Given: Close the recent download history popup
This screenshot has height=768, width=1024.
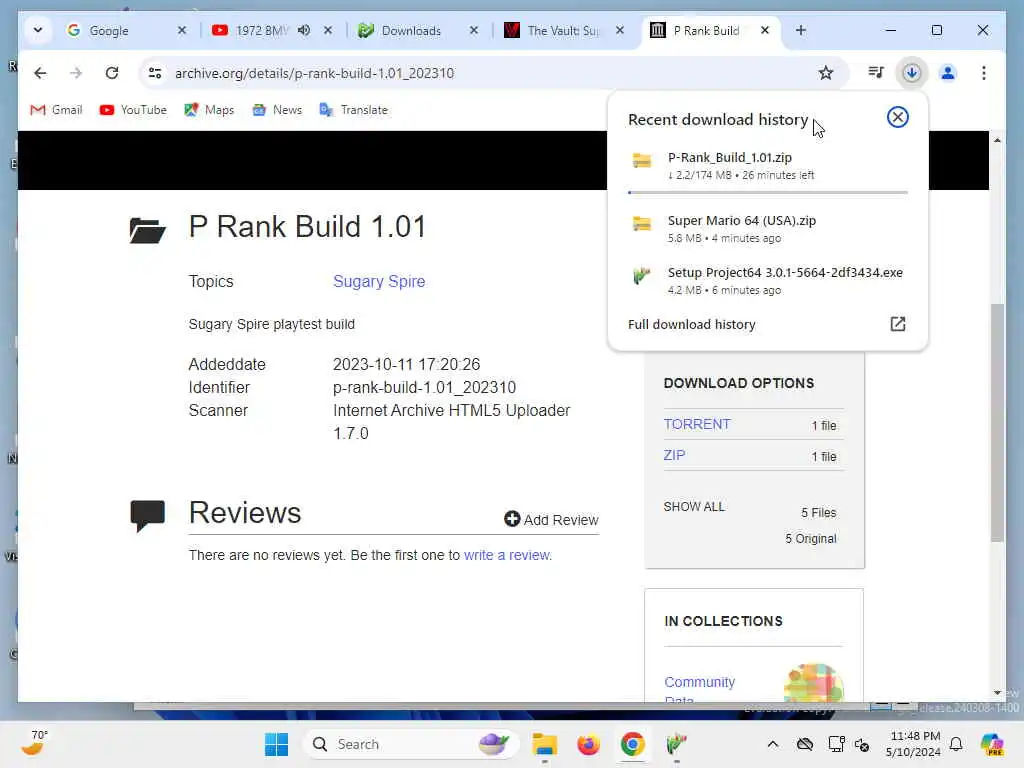Looking at the screenshot, I should pos(897,117).
